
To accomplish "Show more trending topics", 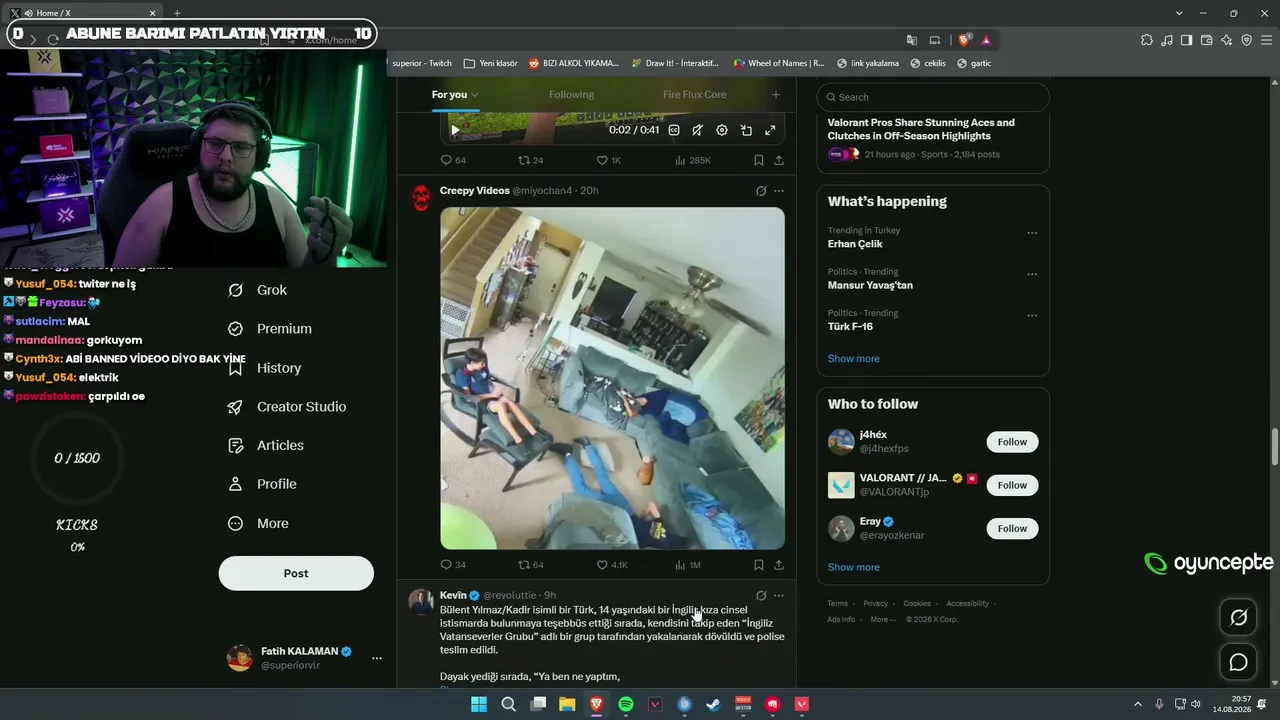I will click(x=854, y=359).
